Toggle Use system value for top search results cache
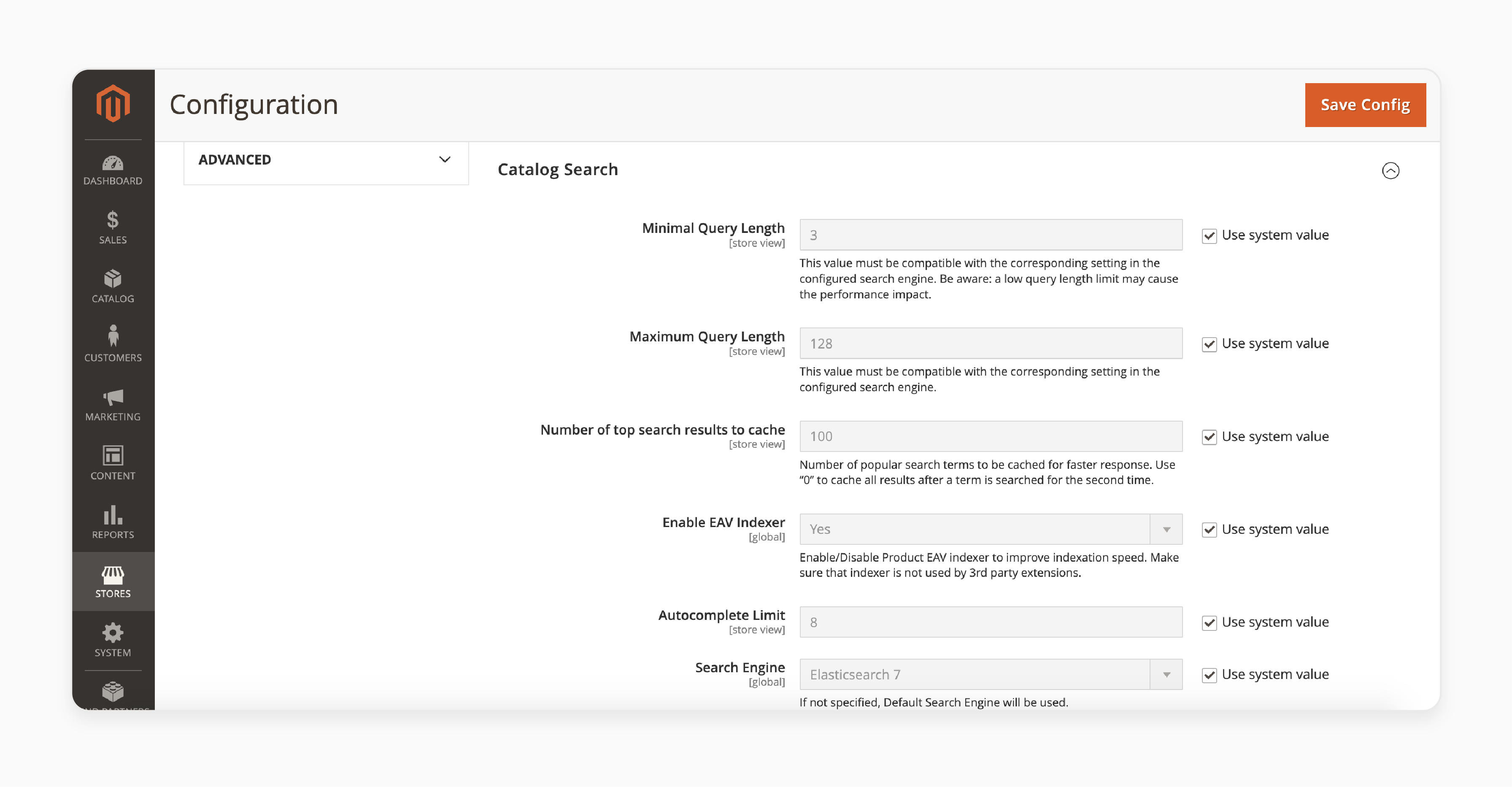The height and width of the screenshot is (787, 1512). pyautogui.click(x=1209, y=437)
